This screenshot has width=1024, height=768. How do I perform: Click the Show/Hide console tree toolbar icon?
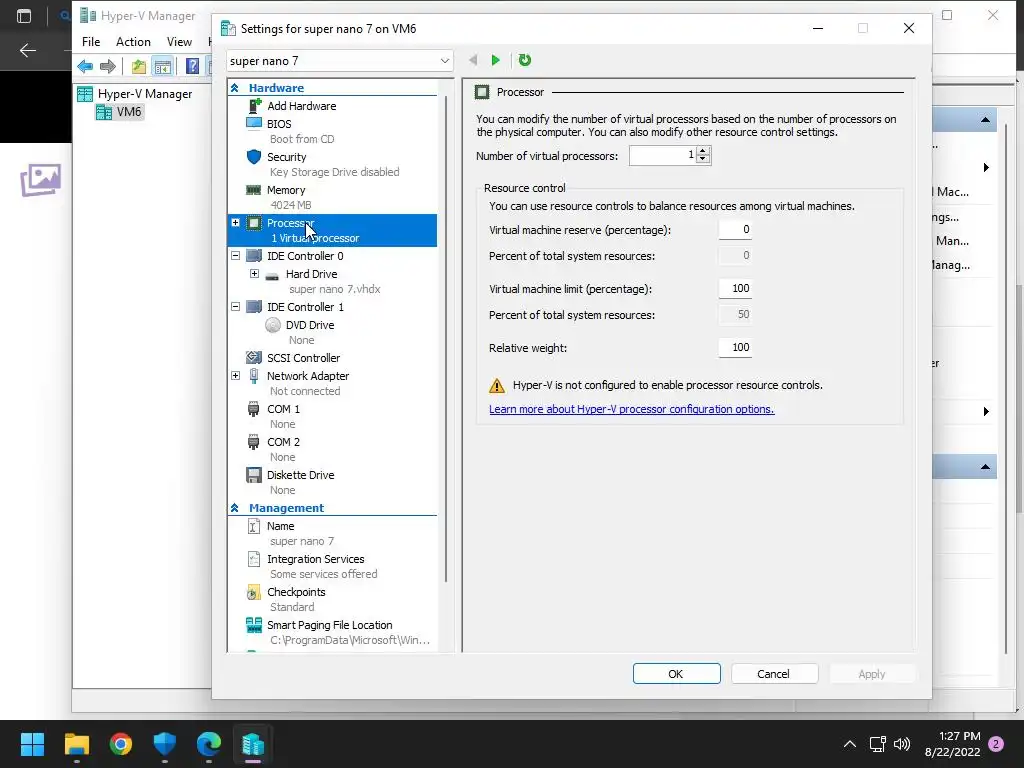click(x=162, y=66)
